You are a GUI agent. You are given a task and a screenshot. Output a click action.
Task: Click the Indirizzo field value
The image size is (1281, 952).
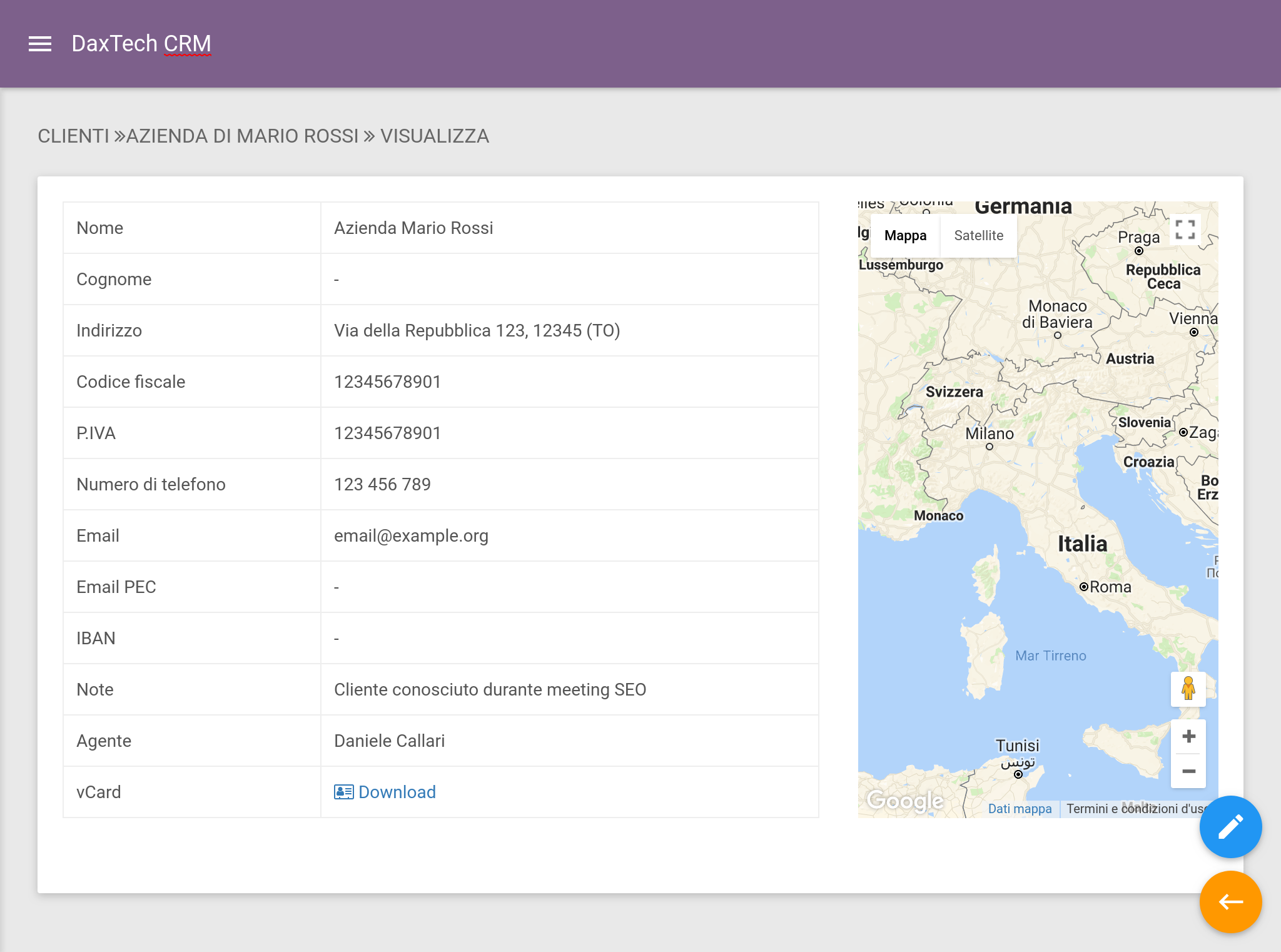(x=476, y=330)
